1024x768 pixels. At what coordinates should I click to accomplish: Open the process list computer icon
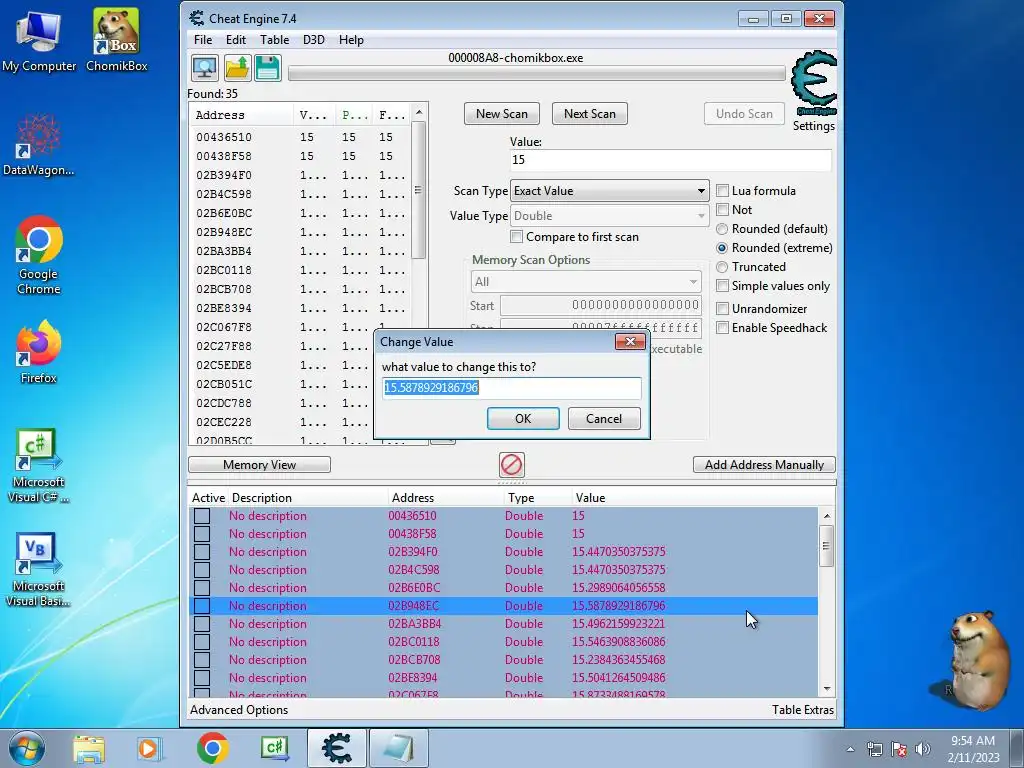point(204,68)
